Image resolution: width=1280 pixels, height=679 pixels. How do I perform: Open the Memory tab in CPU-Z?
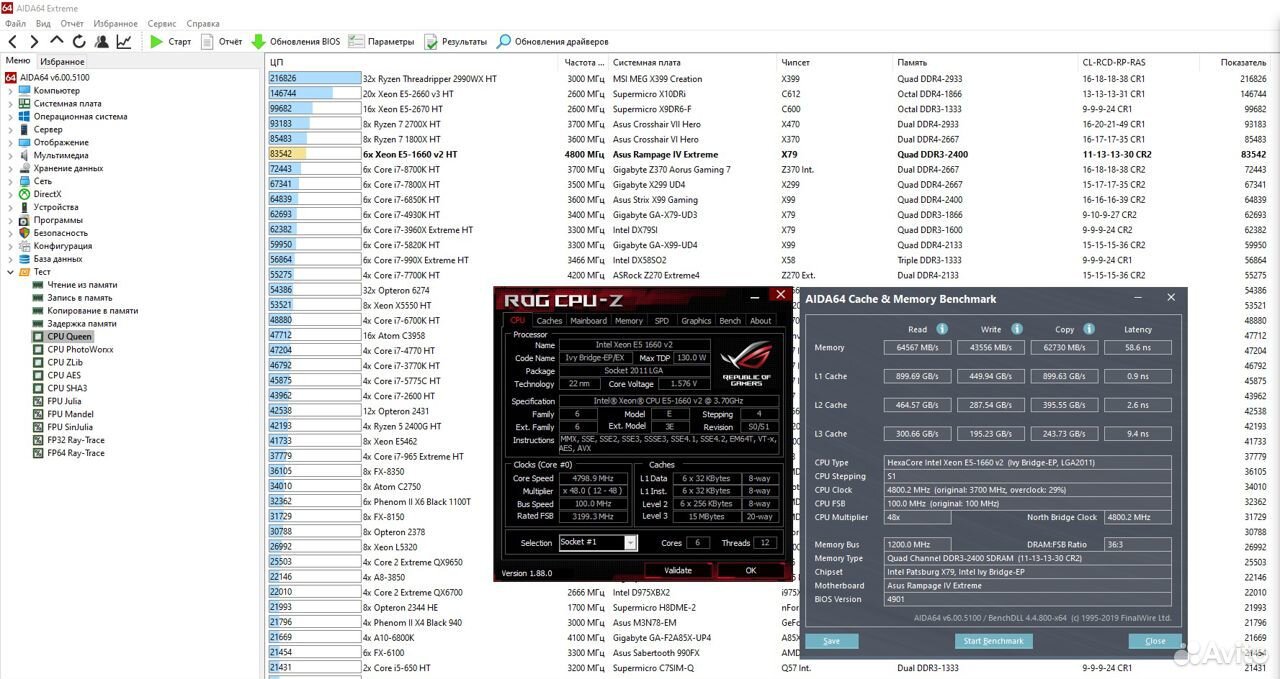[629, 321]
